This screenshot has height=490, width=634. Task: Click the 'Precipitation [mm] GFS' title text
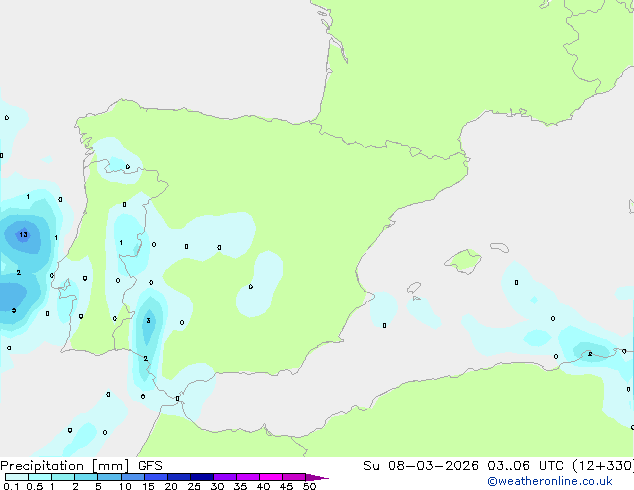pyautogui.click(x=81, y=466)
